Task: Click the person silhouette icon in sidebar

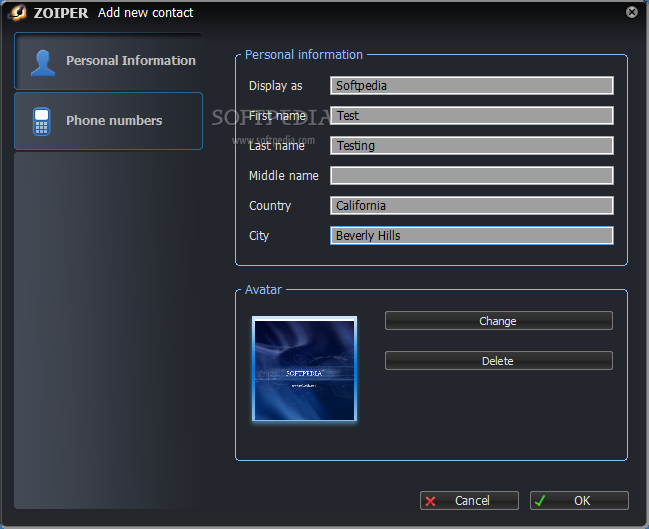Action: [x=43, y=63]
